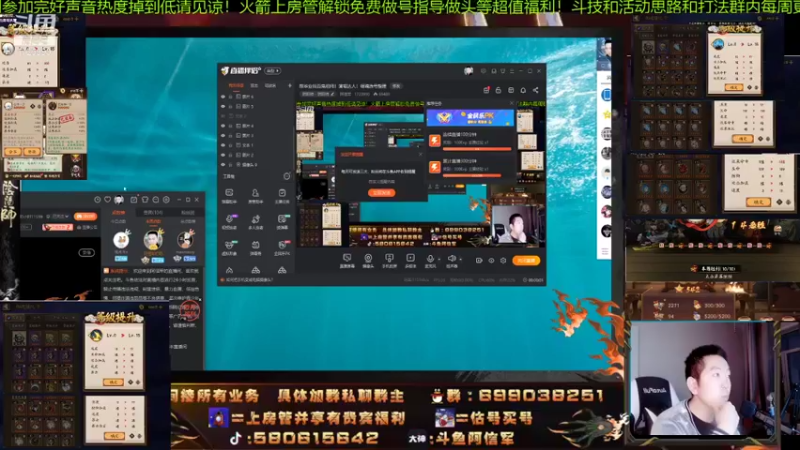Viewport: 800px width, 450px height.
Task: Click the second streaming task progress bar
Action: click(x=471, y=175)
